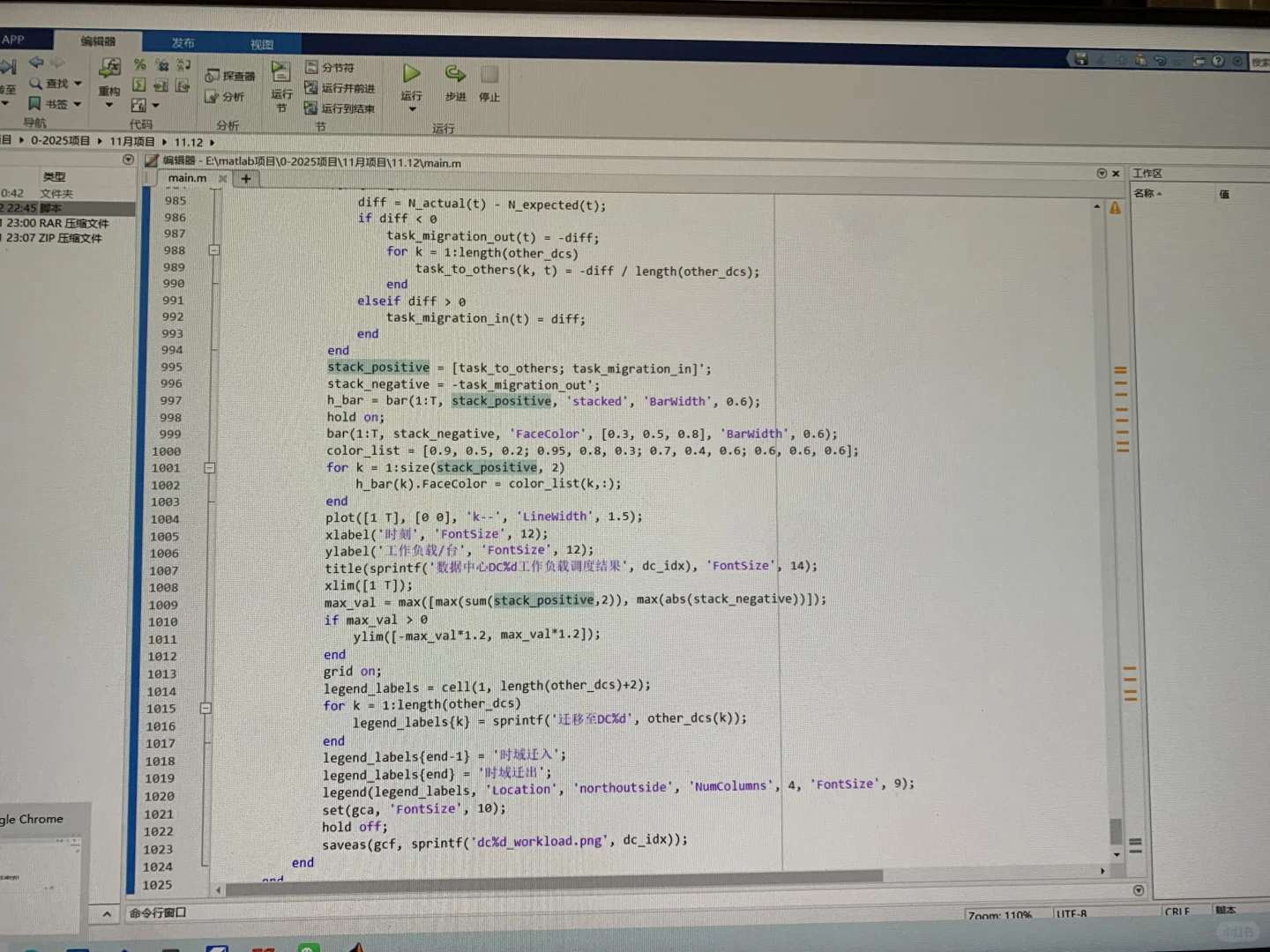Collapse the for loop fold at line 1015
Viewport: 1270px width, 952px height.
coord(205,708)
